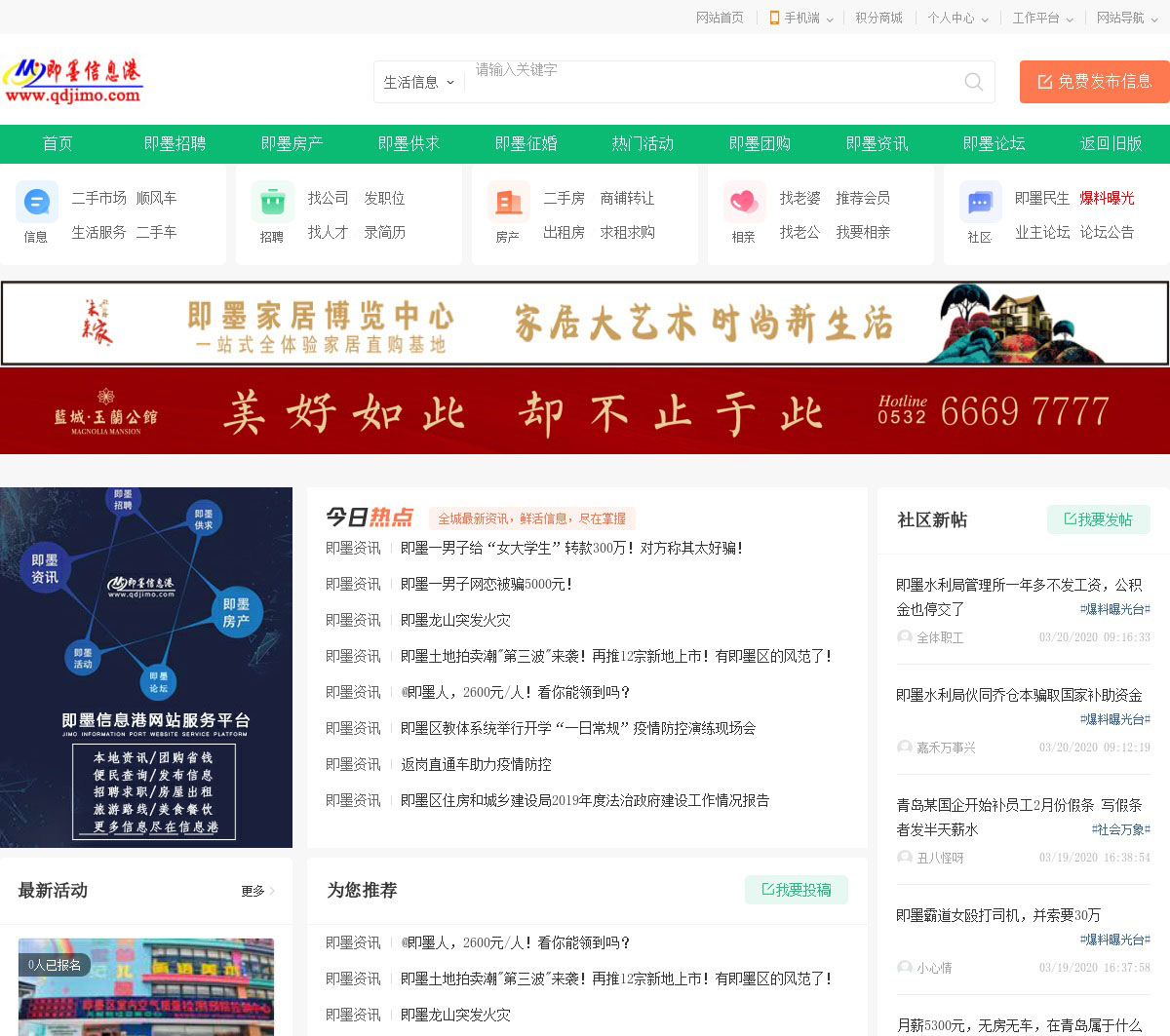Open the 商铺转让 link
The width and height of the screenshot is (1170, 1036).
tap(627, 198)
